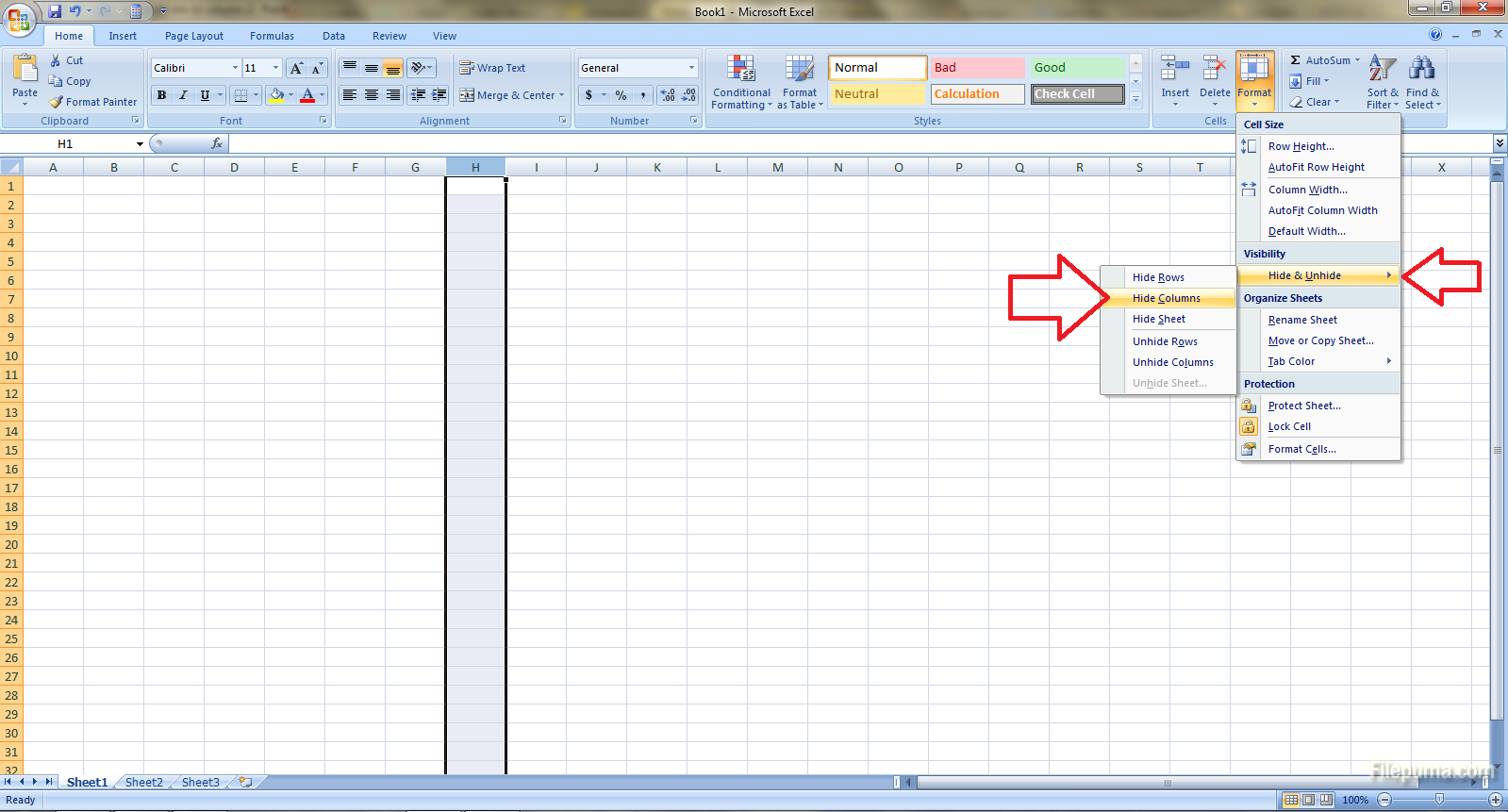Click the formula bar input field
This screenshot has height=812, width=1508.
(849, 144)
